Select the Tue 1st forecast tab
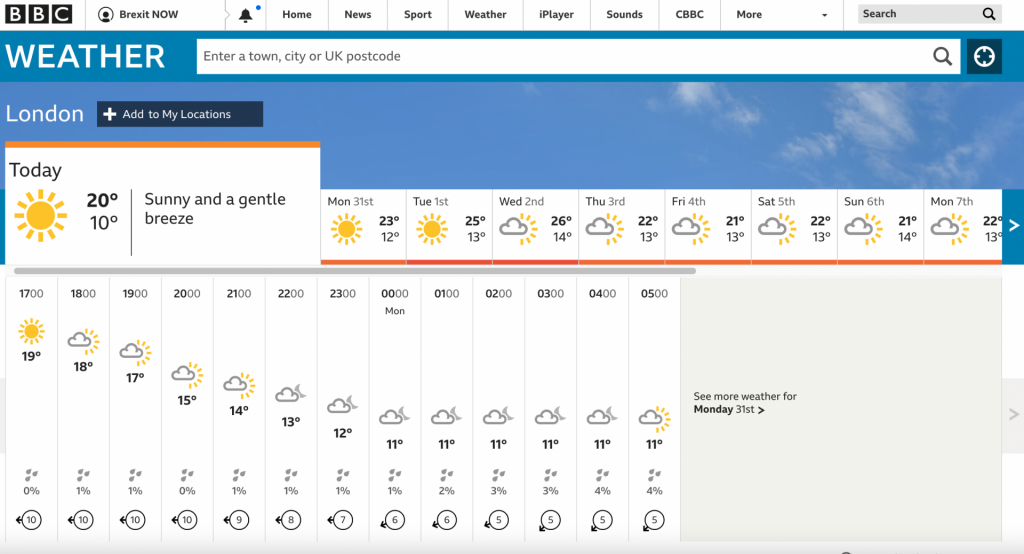Screen dimensions: 1024x554 pyautogui.click(x=449, y=227)
